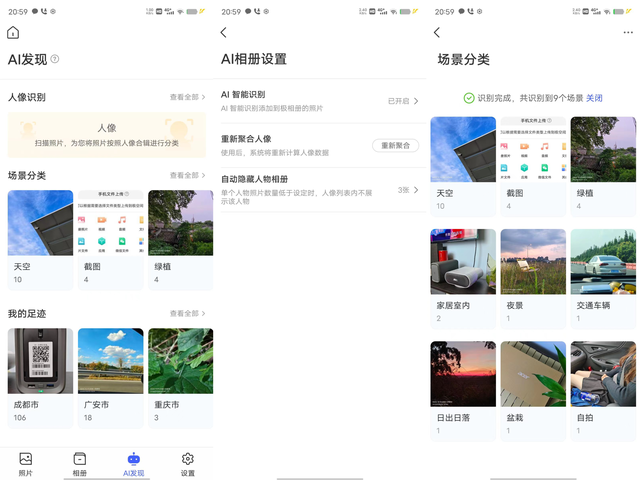Switch to the 相册 tab

coord(80,464)
